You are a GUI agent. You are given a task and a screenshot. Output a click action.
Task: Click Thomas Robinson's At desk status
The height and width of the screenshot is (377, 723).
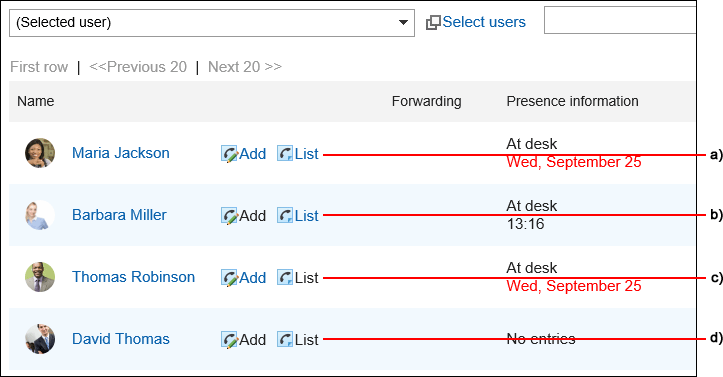pos(532,268)
